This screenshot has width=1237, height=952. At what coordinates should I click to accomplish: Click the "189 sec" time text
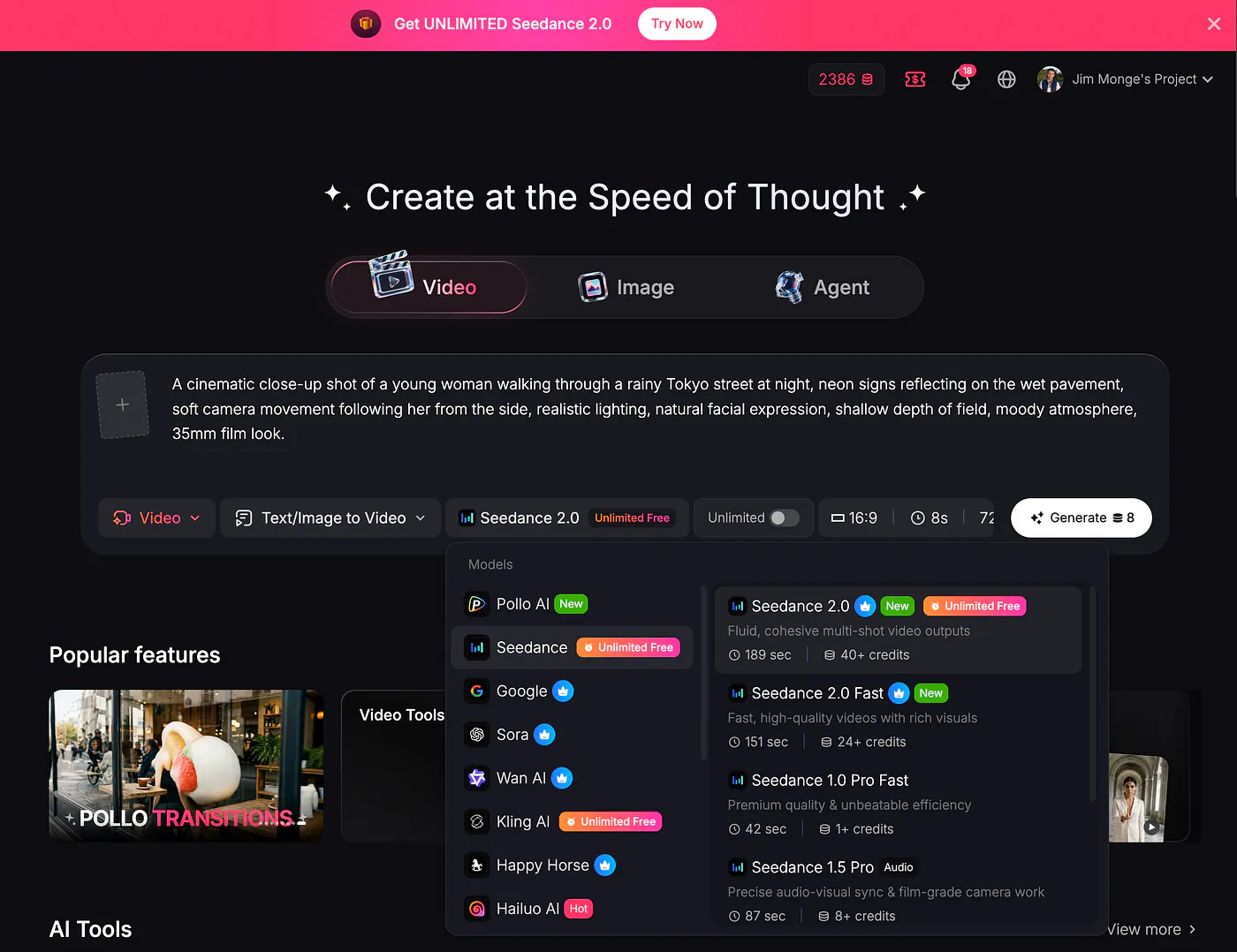coord(768,654)
